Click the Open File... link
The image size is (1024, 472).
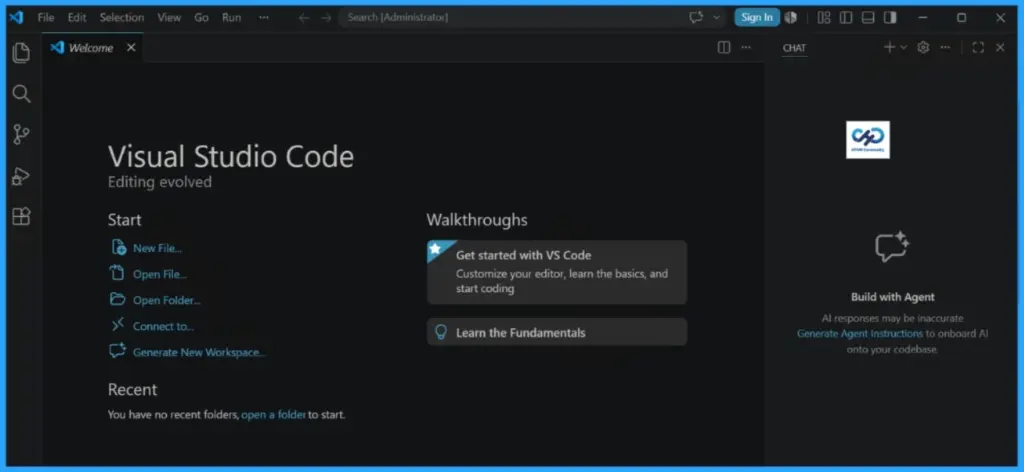pos(160,274)
